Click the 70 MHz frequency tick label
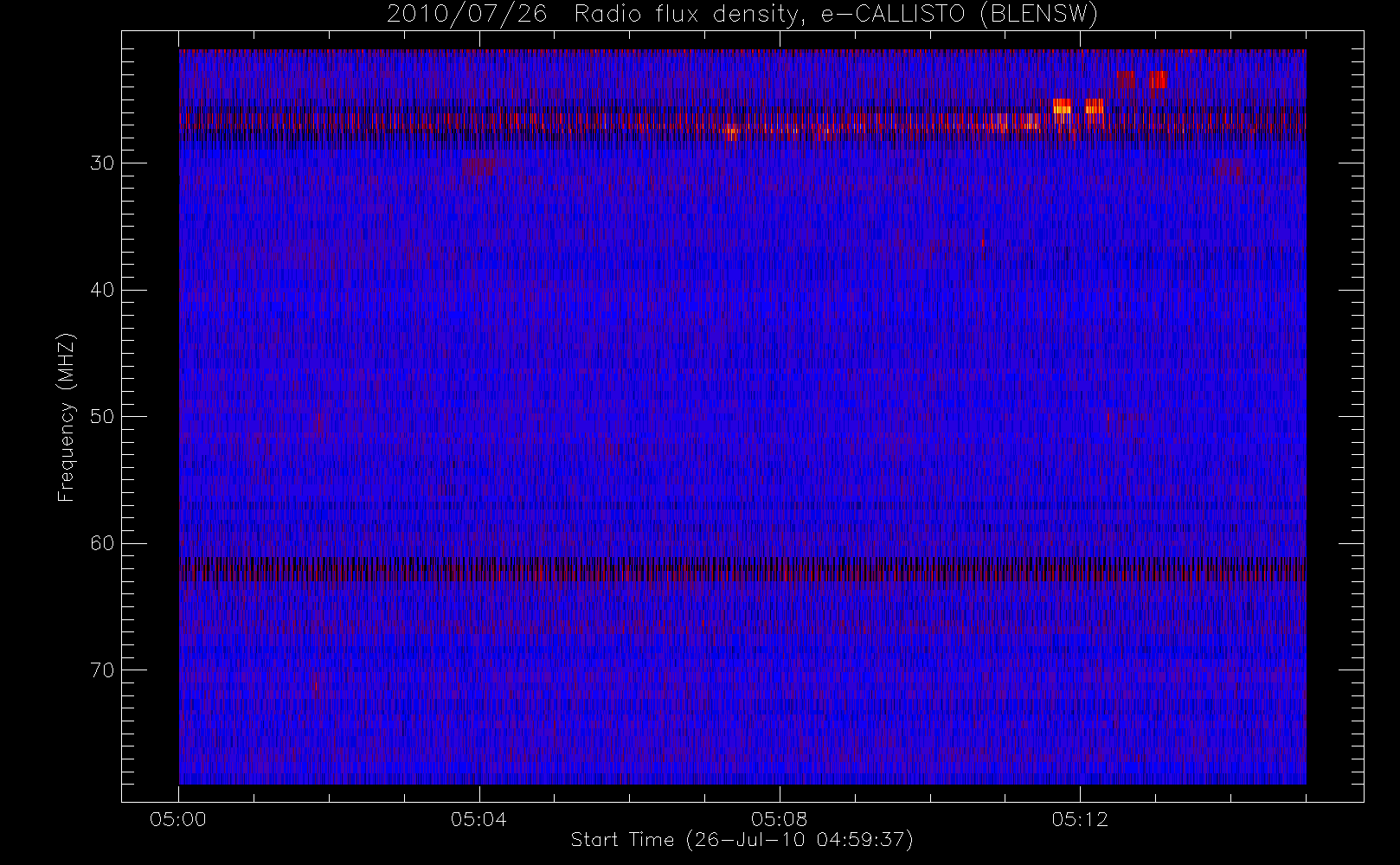Screen dimensions: 1400x865 coord(102,670)
